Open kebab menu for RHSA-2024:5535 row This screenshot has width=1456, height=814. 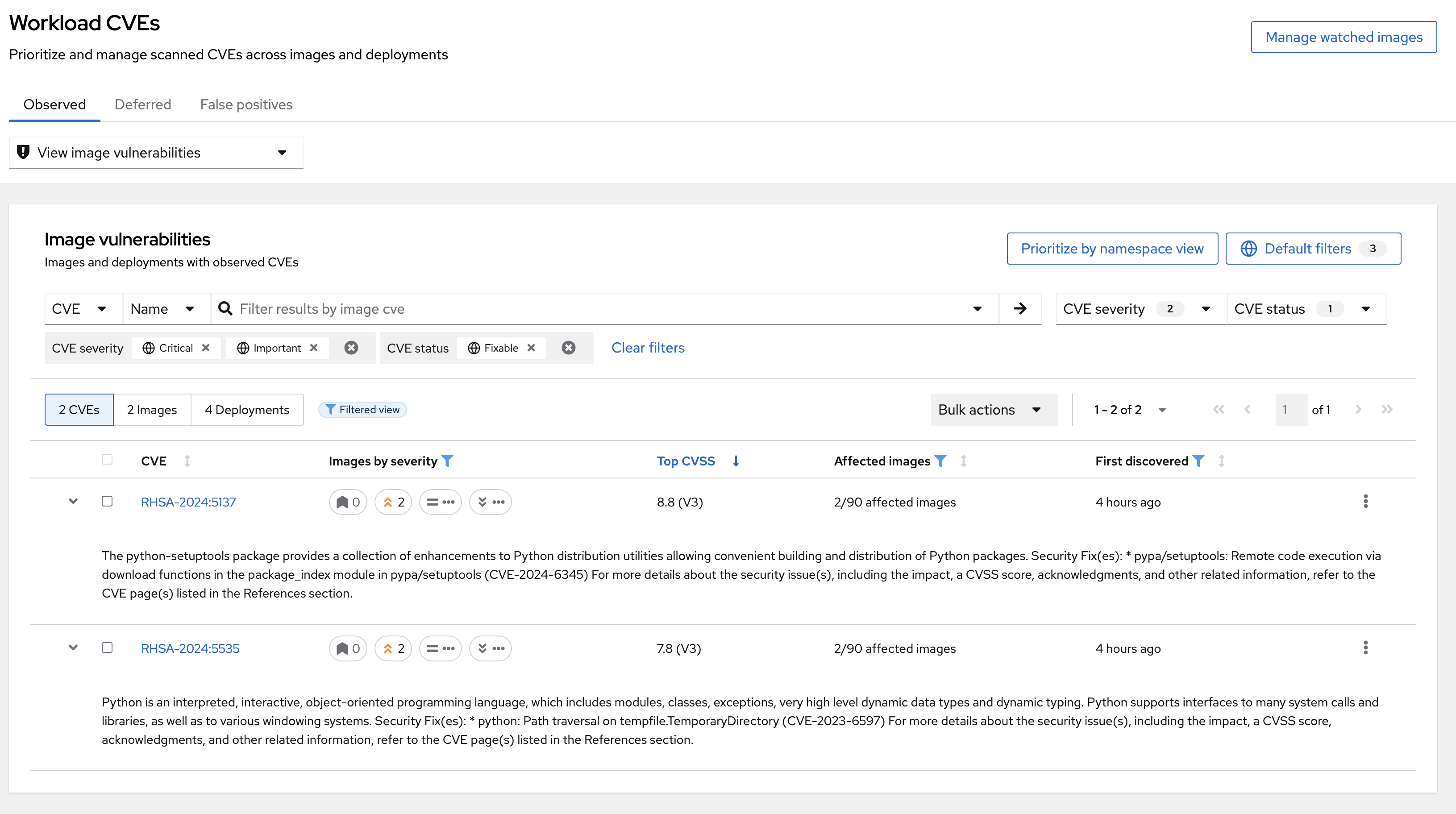(1365, 648)
